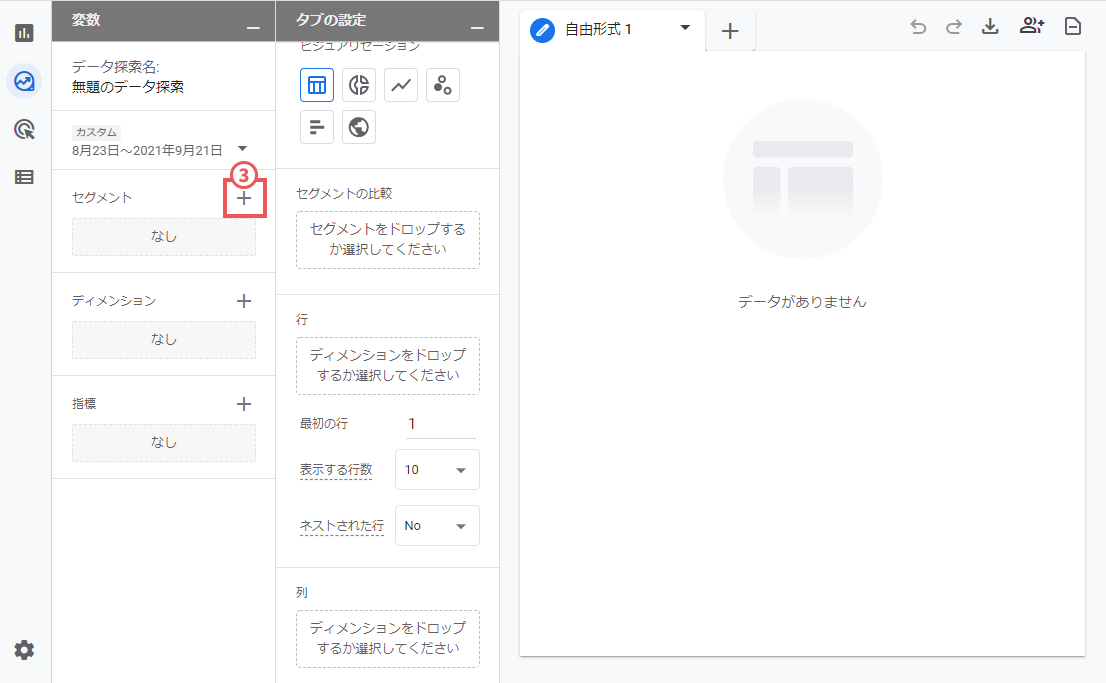The image size is (1106, 683).
Task: Click the 列 dimension drop zone
Action: pos(388,639)
